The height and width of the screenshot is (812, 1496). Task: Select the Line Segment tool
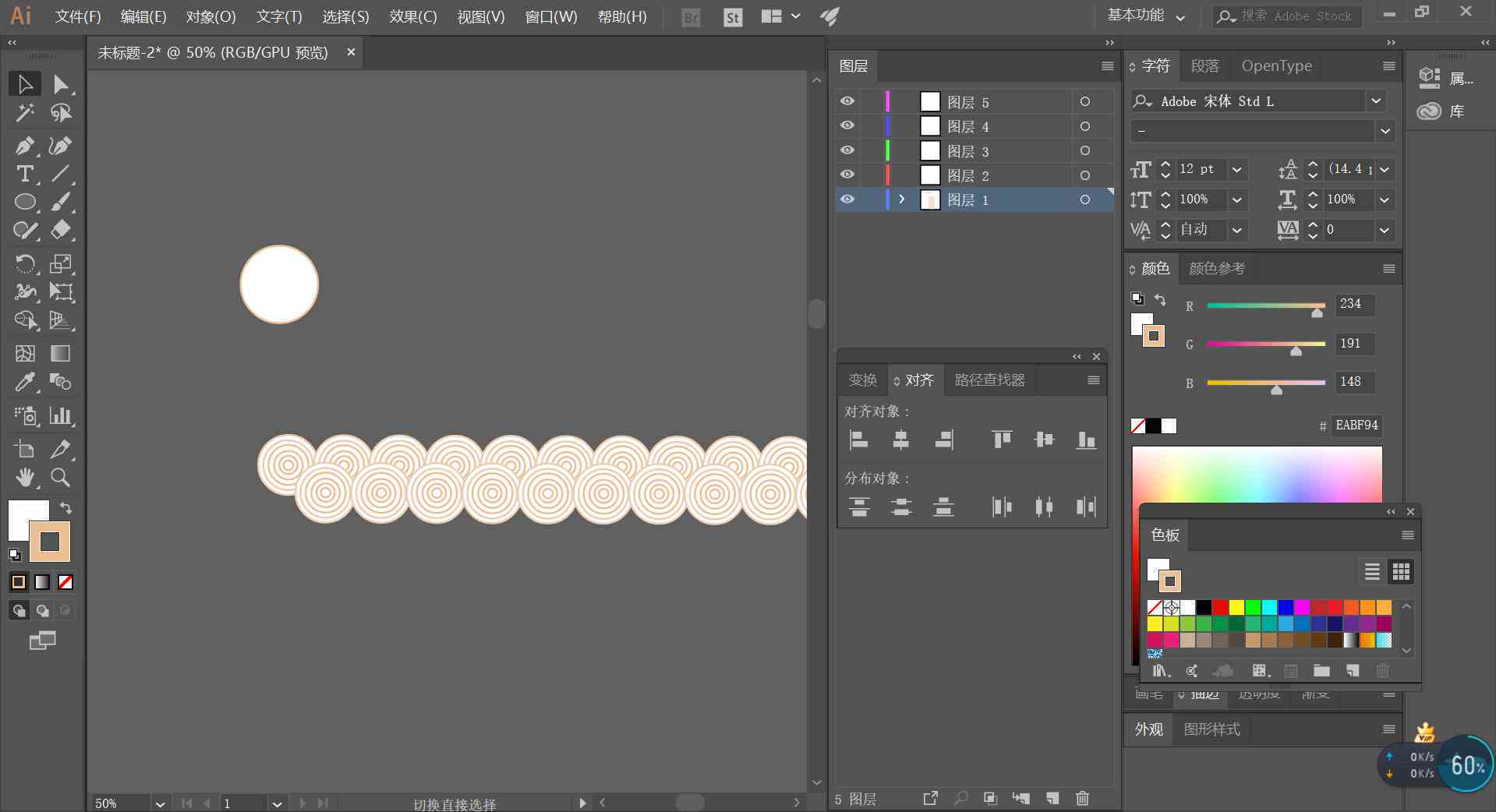[x=61, y=174]
